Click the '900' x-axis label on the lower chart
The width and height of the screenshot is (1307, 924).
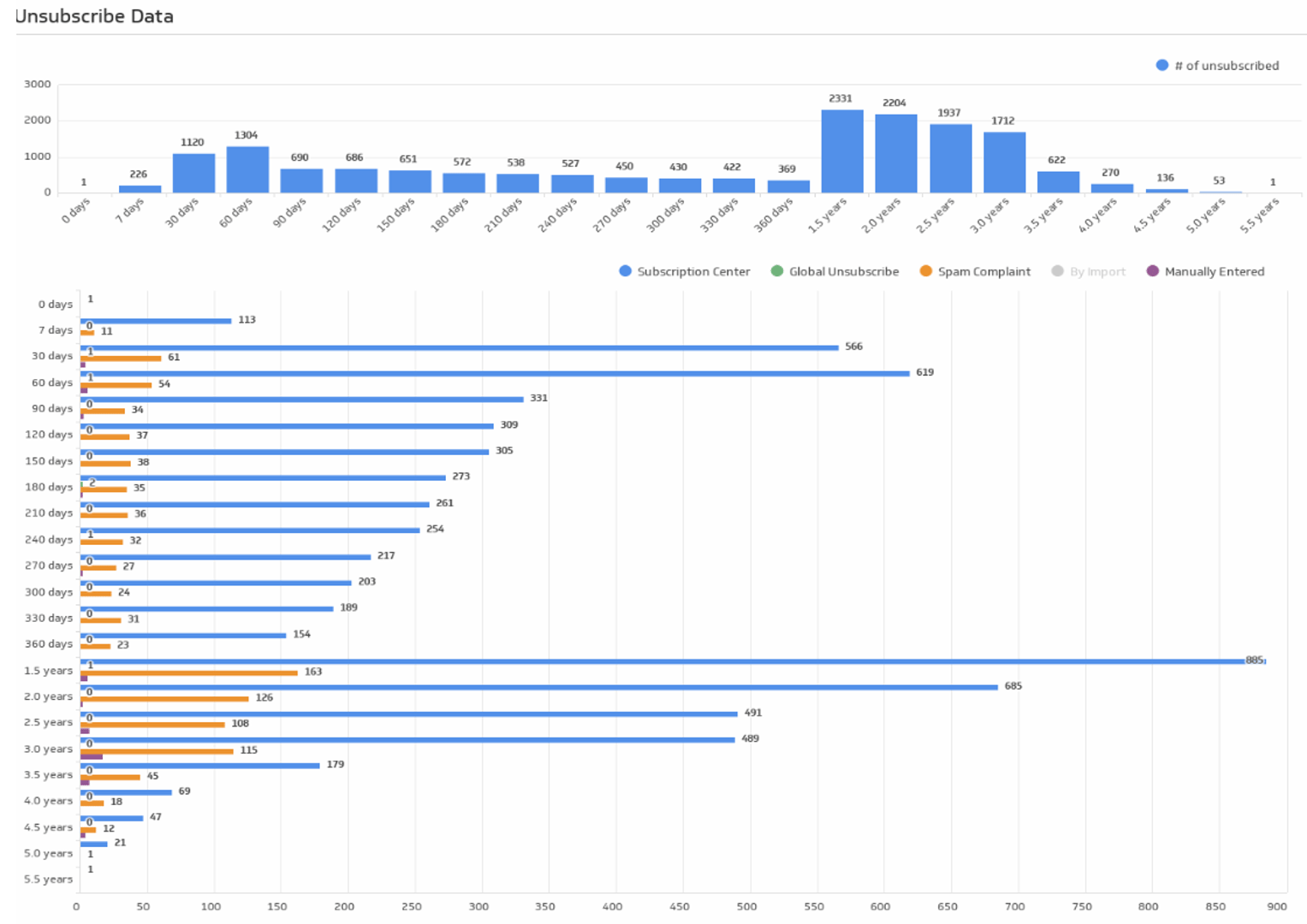1277,906
